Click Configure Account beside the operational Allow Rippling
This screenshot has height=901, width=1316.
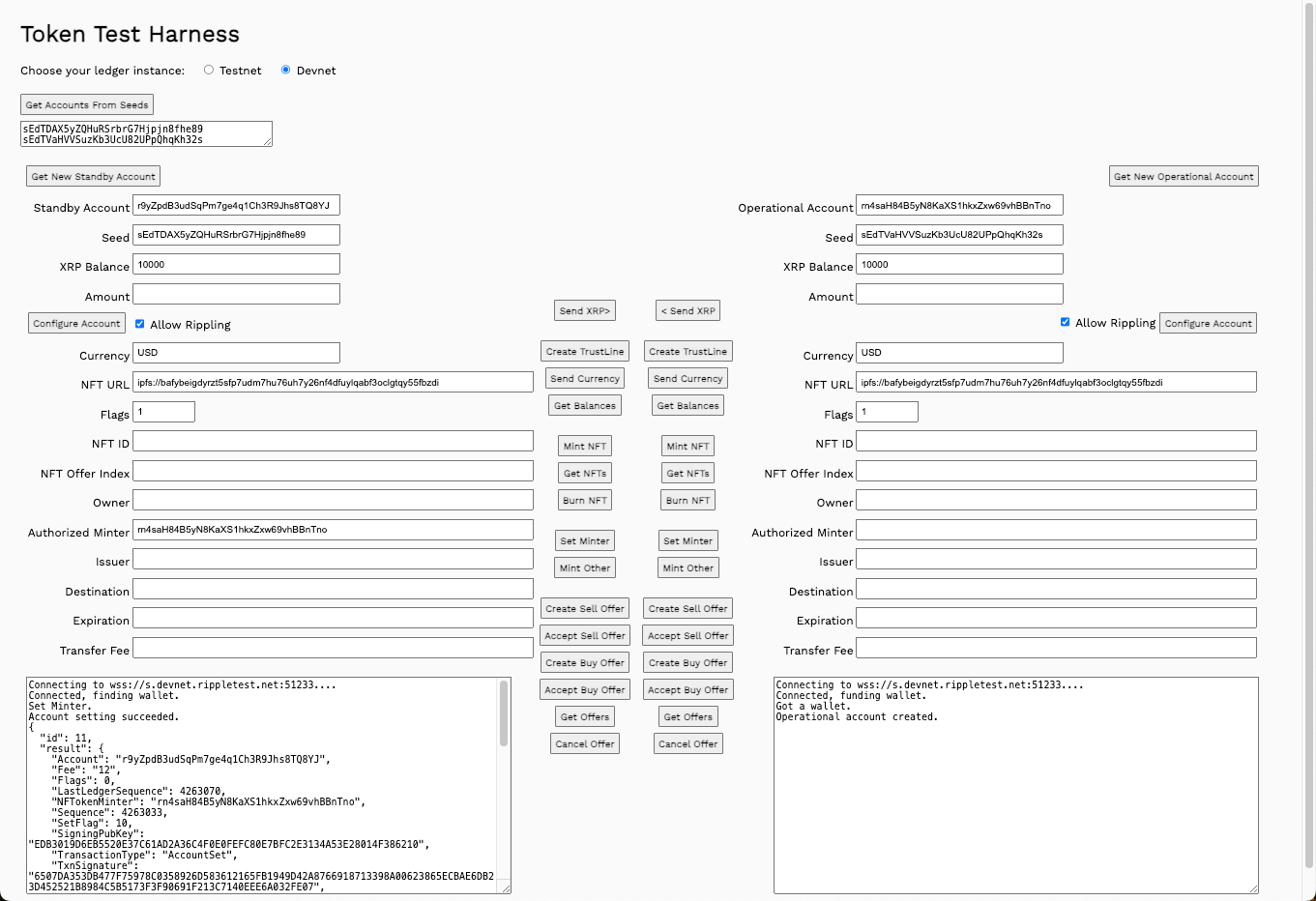click(1208, 323)
